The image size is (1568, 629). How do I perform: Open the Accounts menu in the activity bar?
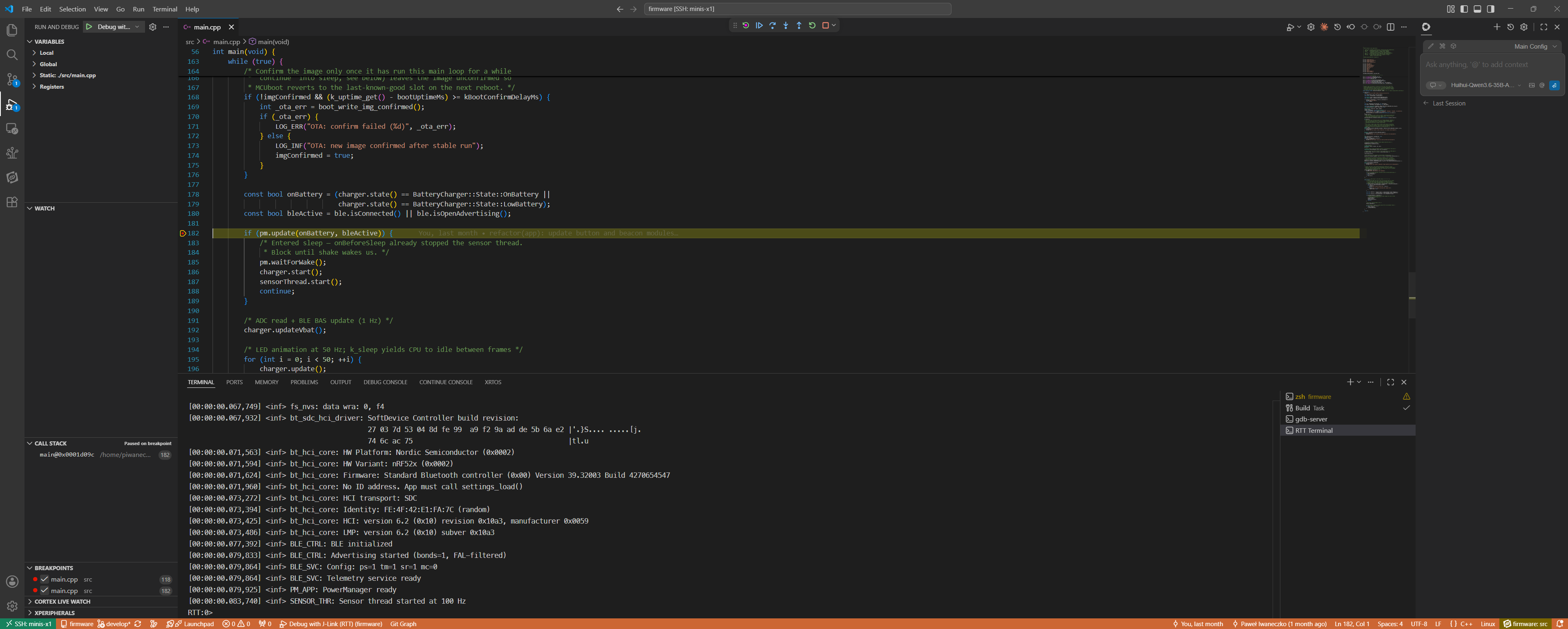(x=11, y=582)
